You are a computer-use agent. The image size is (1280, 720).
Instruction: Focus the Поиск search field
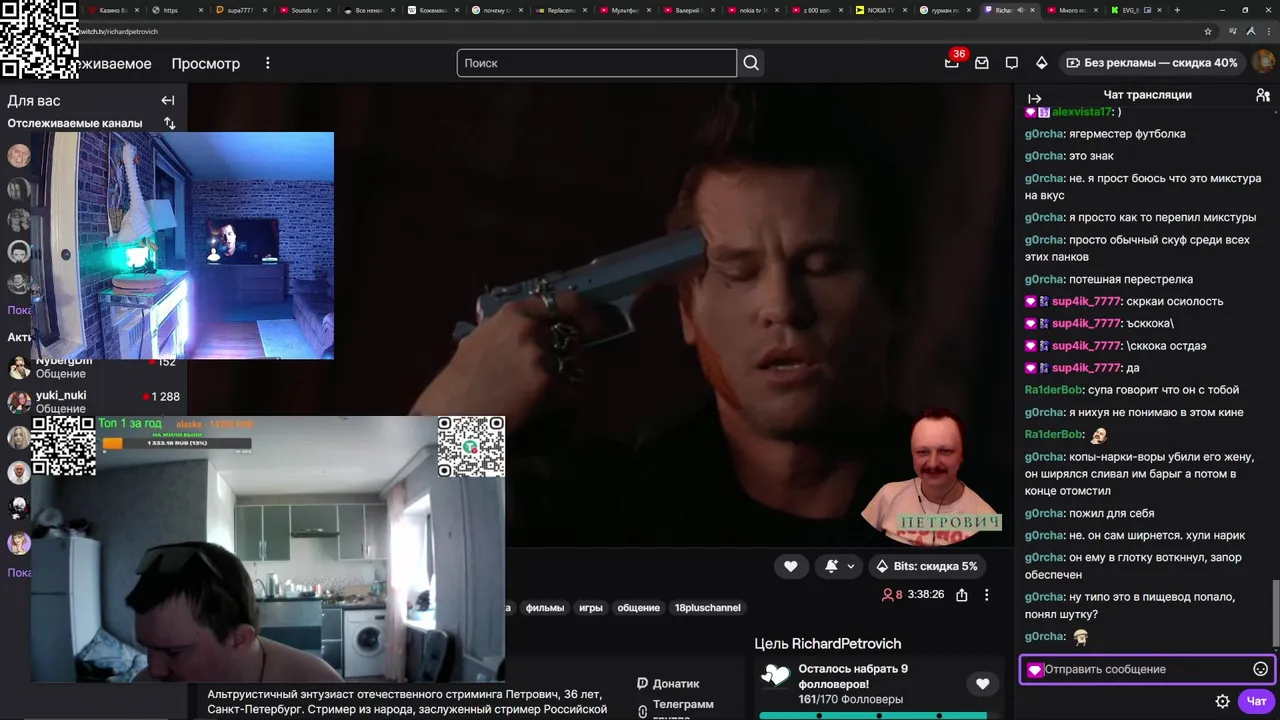pyautogui.click(x=597, y=63)
